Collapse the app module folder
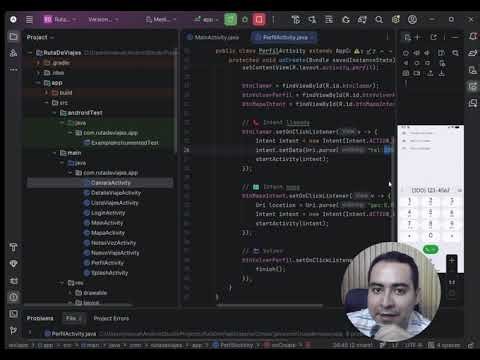 pyautogui.click(x=38, y=83)
